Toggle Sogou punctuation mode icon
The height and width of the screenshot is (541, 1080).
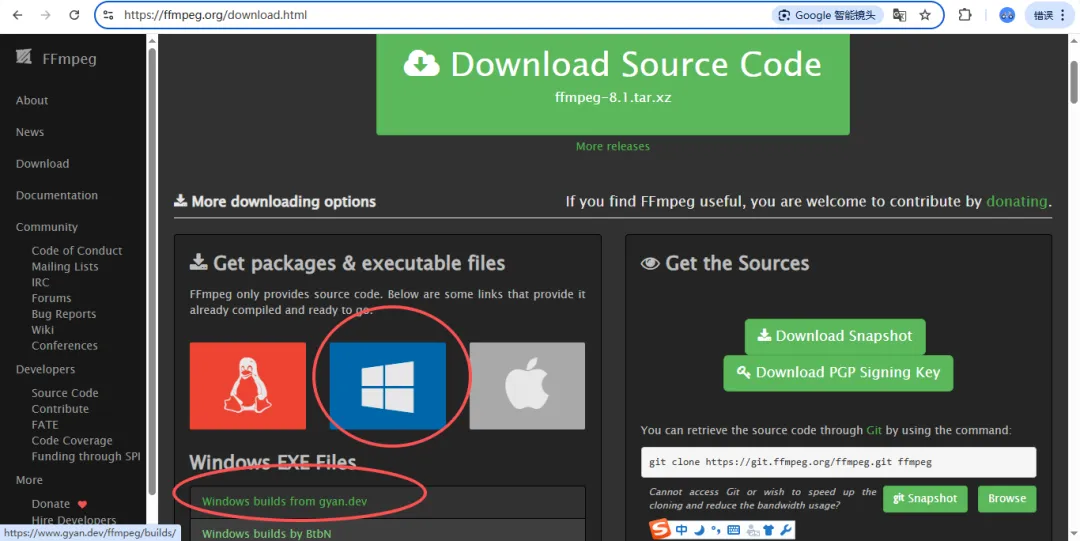pos(716,530)
